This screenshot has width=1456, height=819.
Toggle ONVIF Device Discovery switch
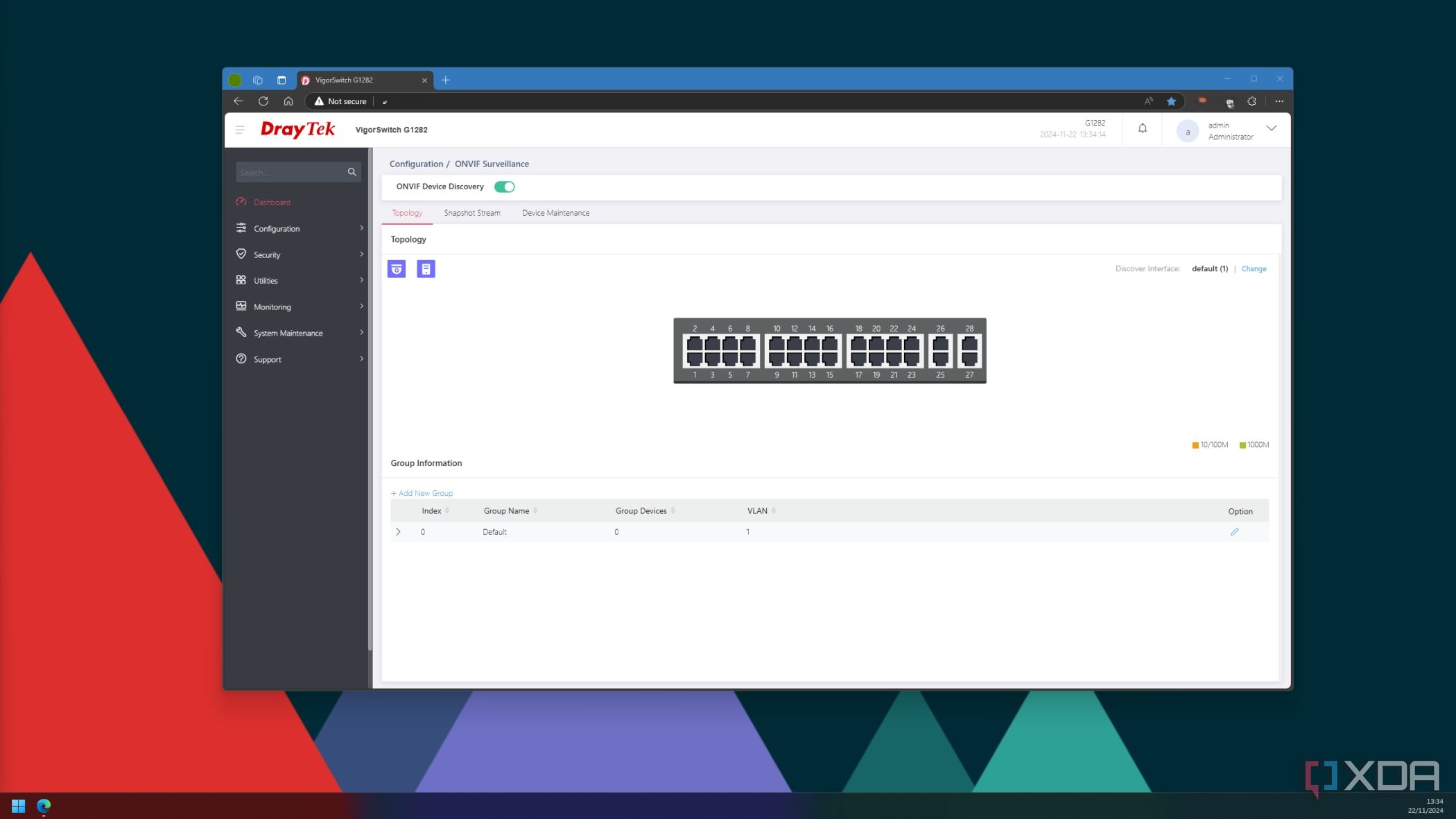[504, 186]
